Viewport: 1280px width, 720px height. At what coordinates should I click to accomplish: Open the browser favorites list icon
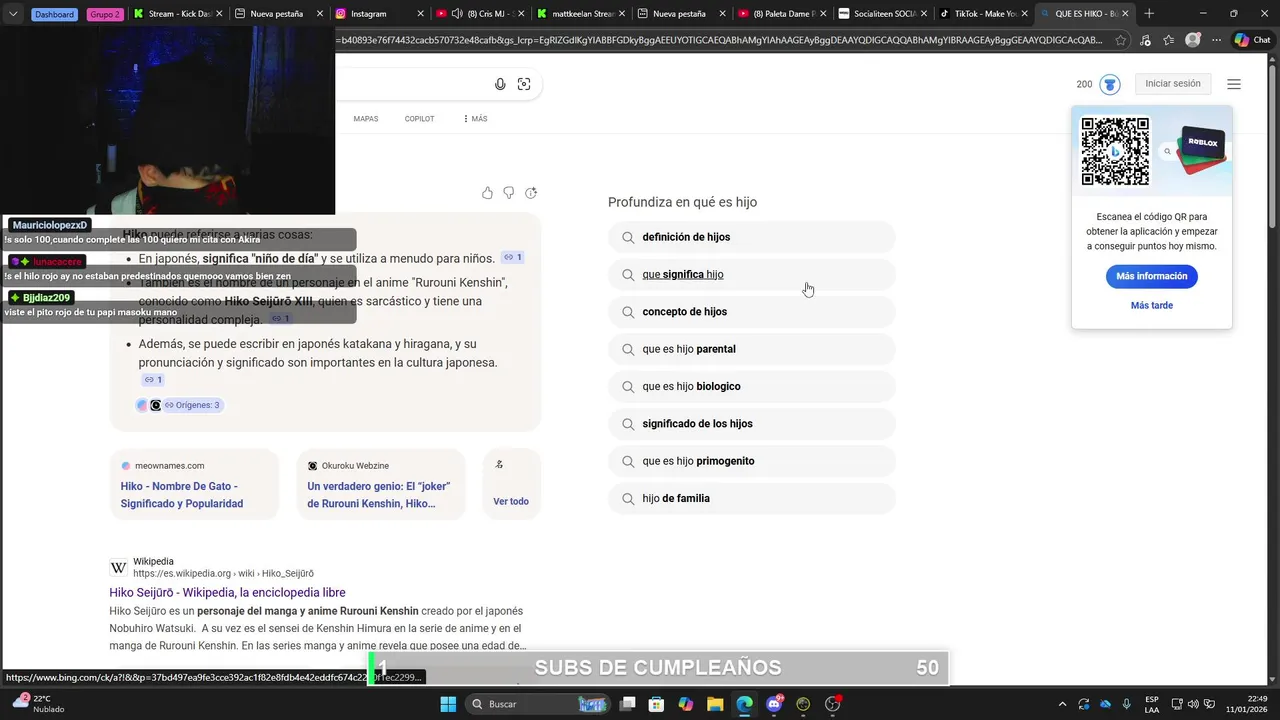1169,40
